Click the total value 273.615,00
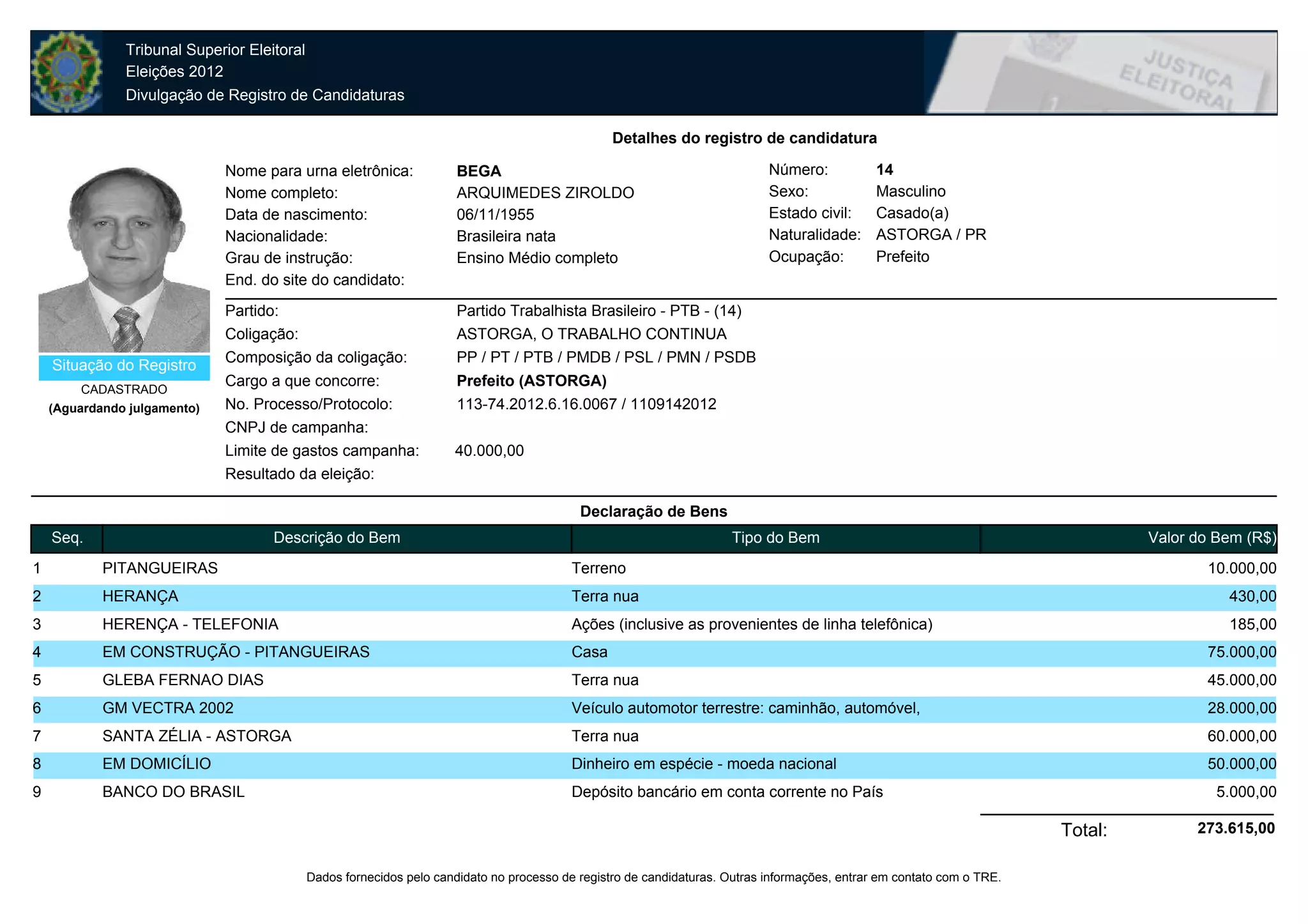Viewport: 1308px width, 924px height. click(x=1235, y=829)
